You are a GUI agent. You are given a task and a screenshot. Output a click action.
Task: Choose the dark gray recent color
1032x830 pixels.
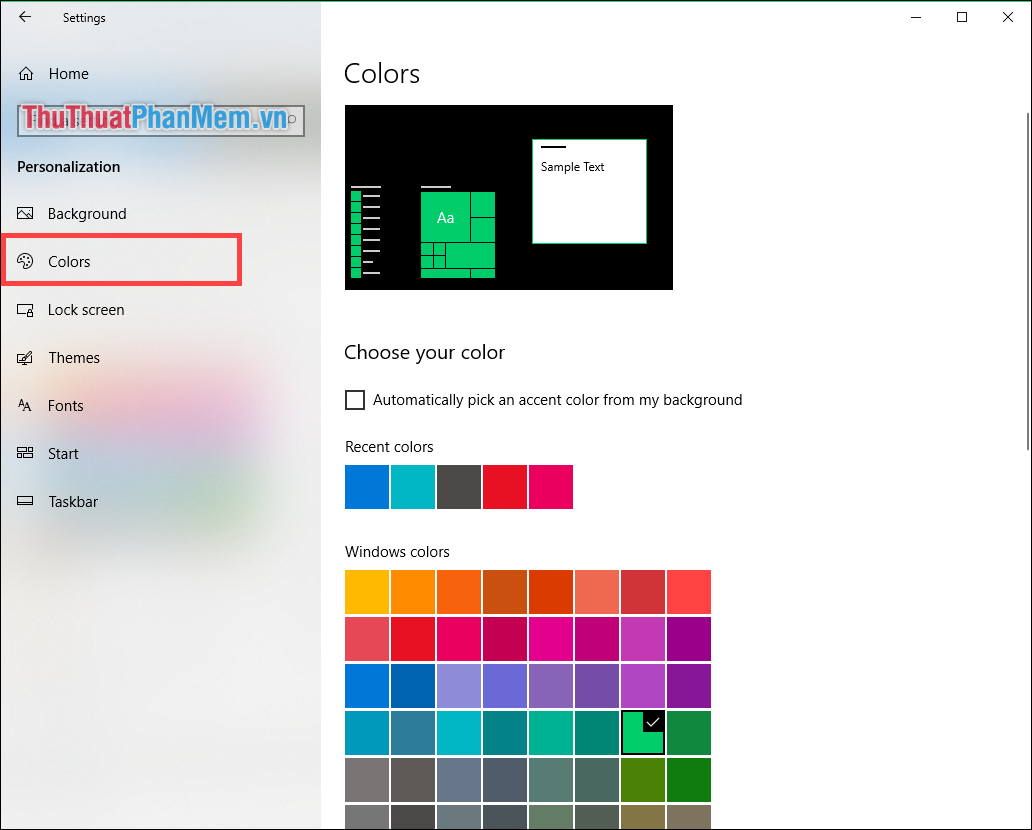click(x=459, y=487)
